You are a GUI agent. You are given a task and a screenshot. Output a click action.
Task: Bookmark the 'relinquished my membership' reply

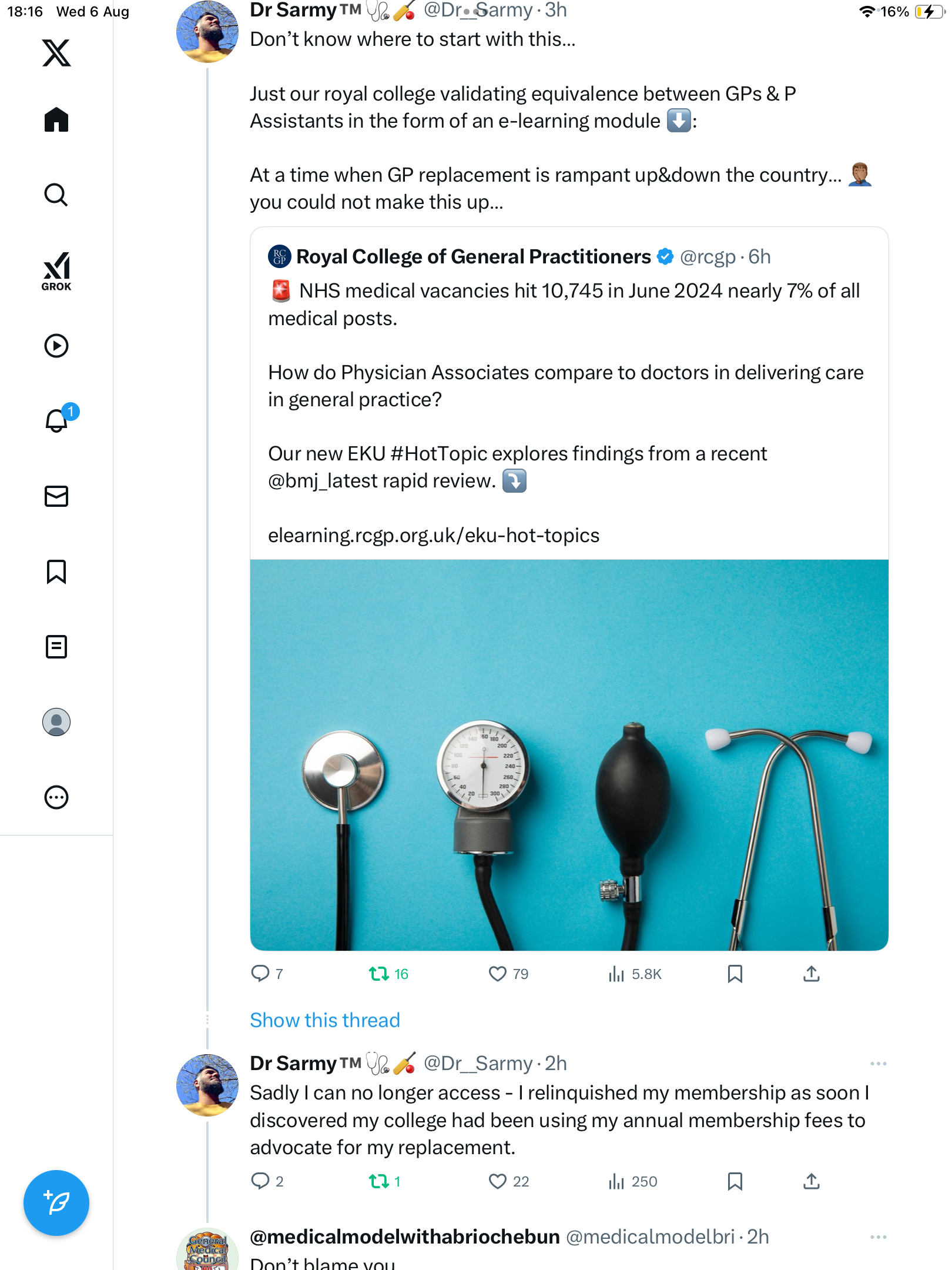(x=735, y=1181)
